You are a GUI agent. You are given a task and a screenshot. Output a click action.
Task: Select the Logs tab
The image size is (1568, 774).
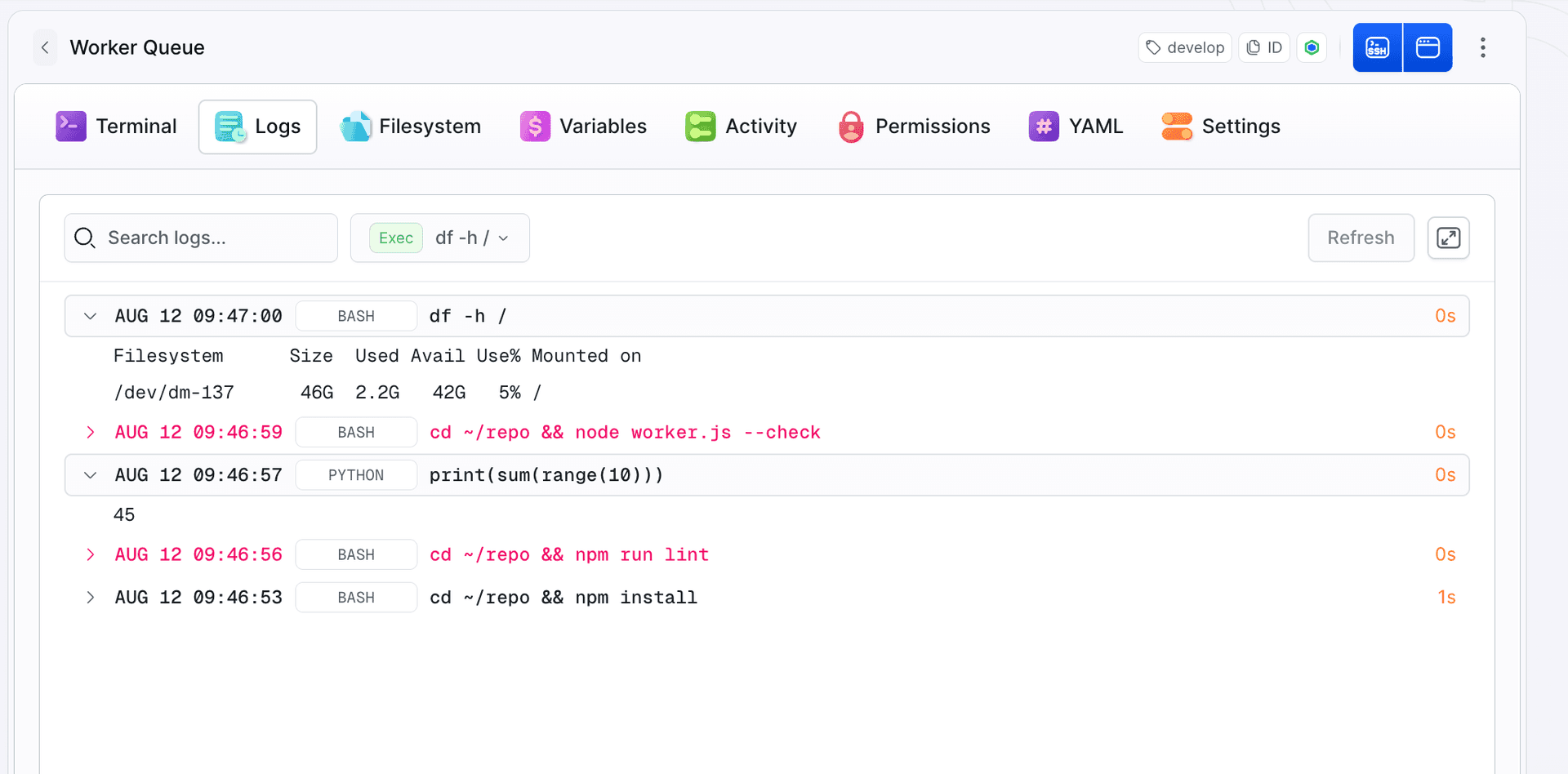point(258,127)
